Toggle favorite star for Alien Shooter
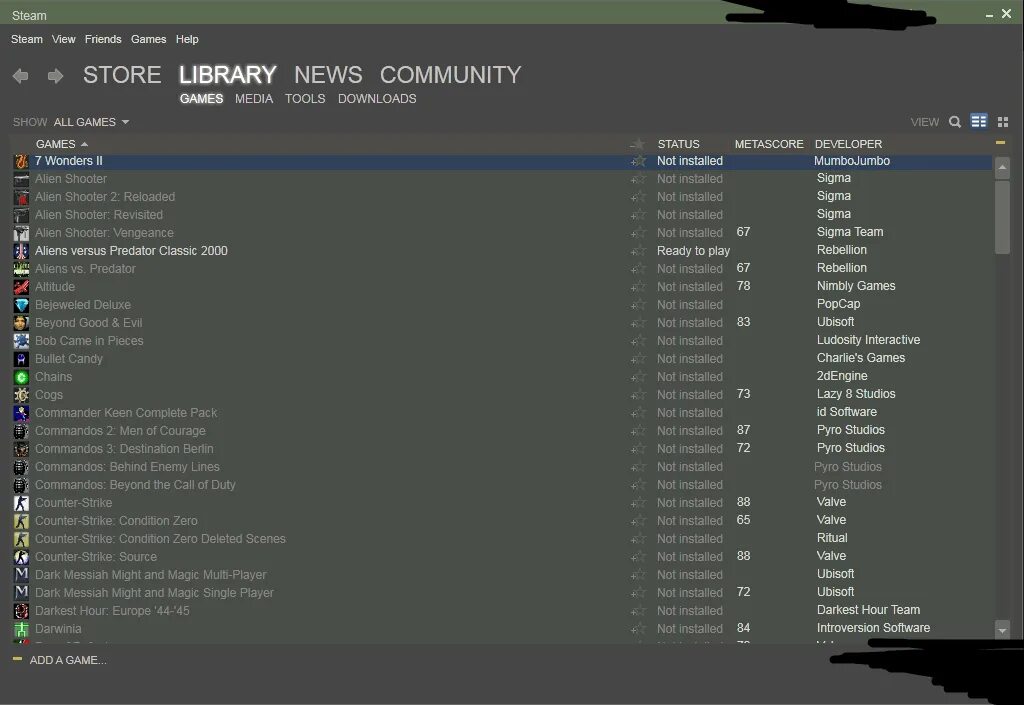The image size is (1024, 705). (638, 179)
